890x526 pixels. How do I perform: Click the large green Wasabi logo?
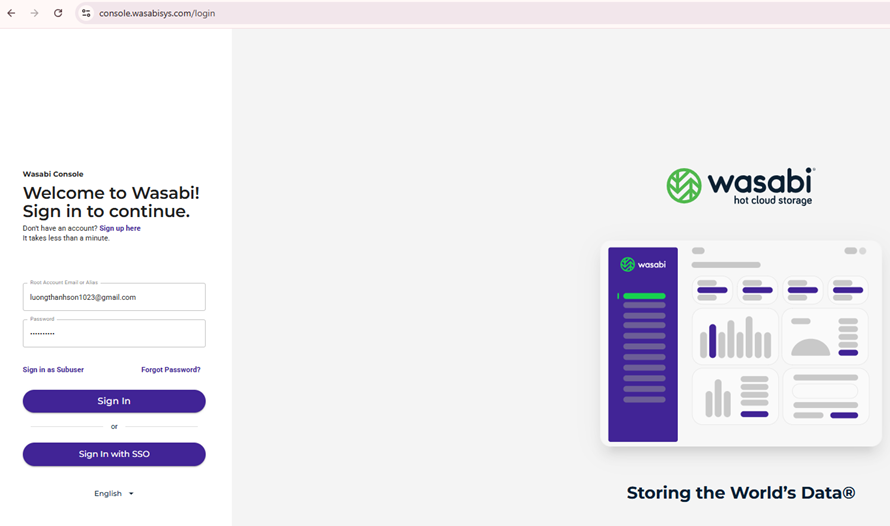(740, 186)
